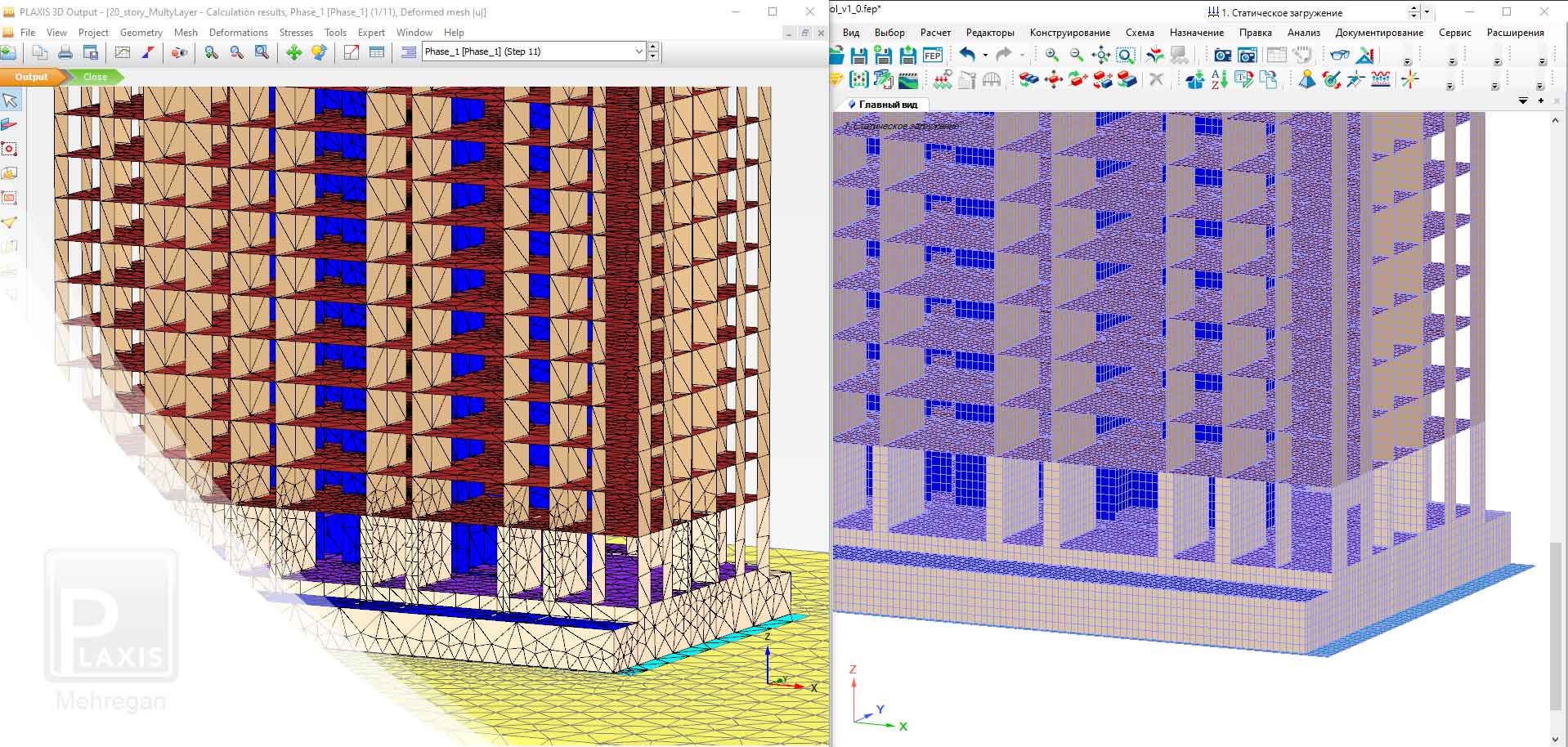
Task: Click the green Close button
Action: click(95, 77)
